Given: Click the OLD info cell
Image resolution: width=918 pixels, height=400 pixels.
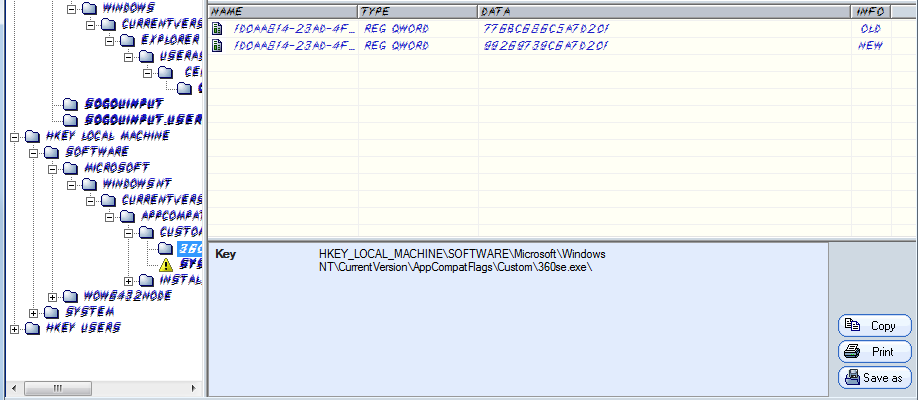Looking at the screenshot, I should [x=871, y=28].
